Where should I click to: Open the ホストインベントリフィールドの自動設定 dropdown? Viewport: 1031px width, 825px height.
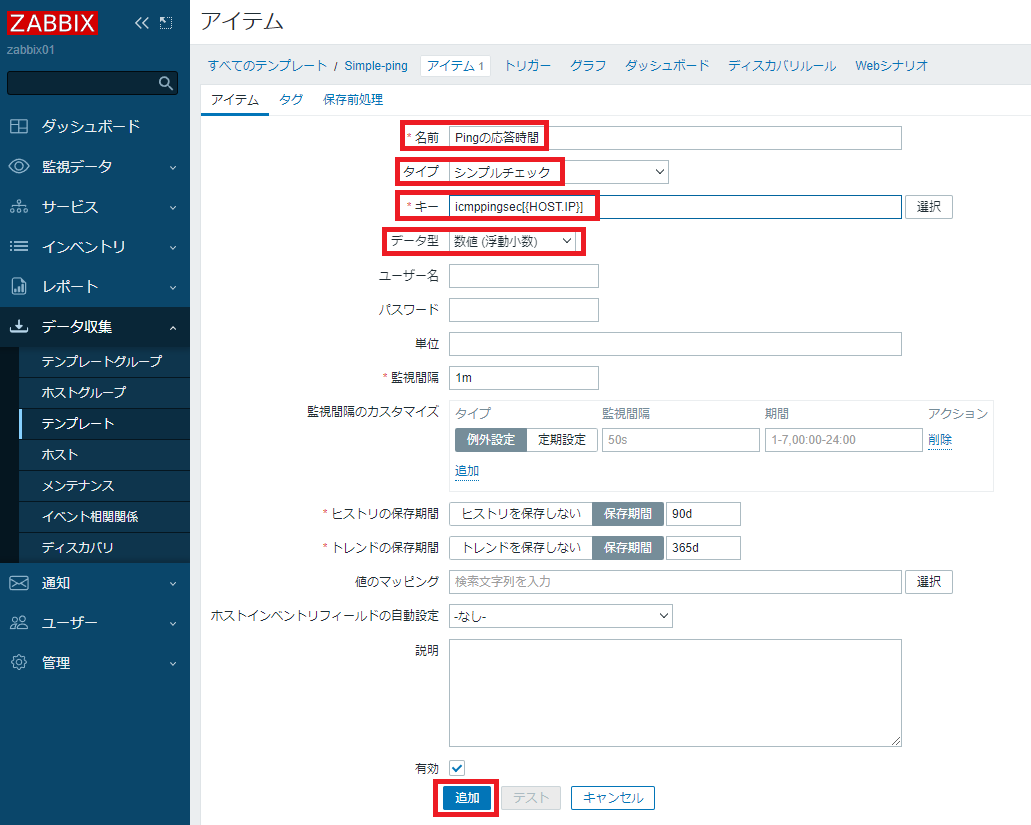pos(560,615)
